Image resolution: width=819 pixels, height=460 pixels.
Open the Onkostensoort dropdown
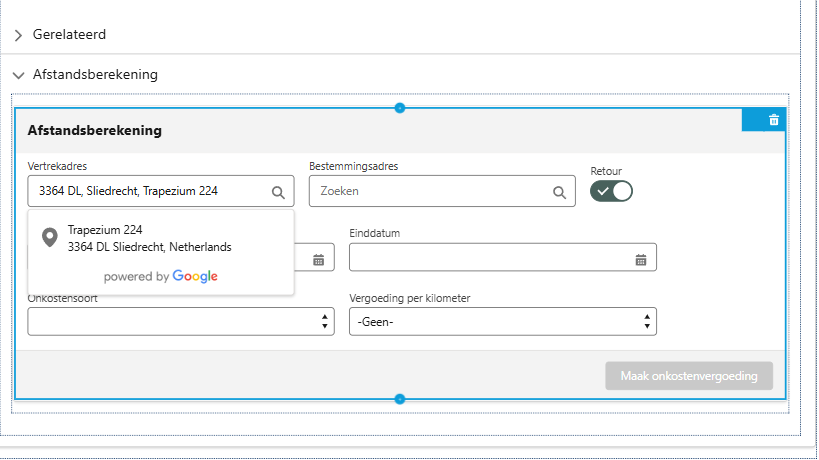click(x=180, y=321)
